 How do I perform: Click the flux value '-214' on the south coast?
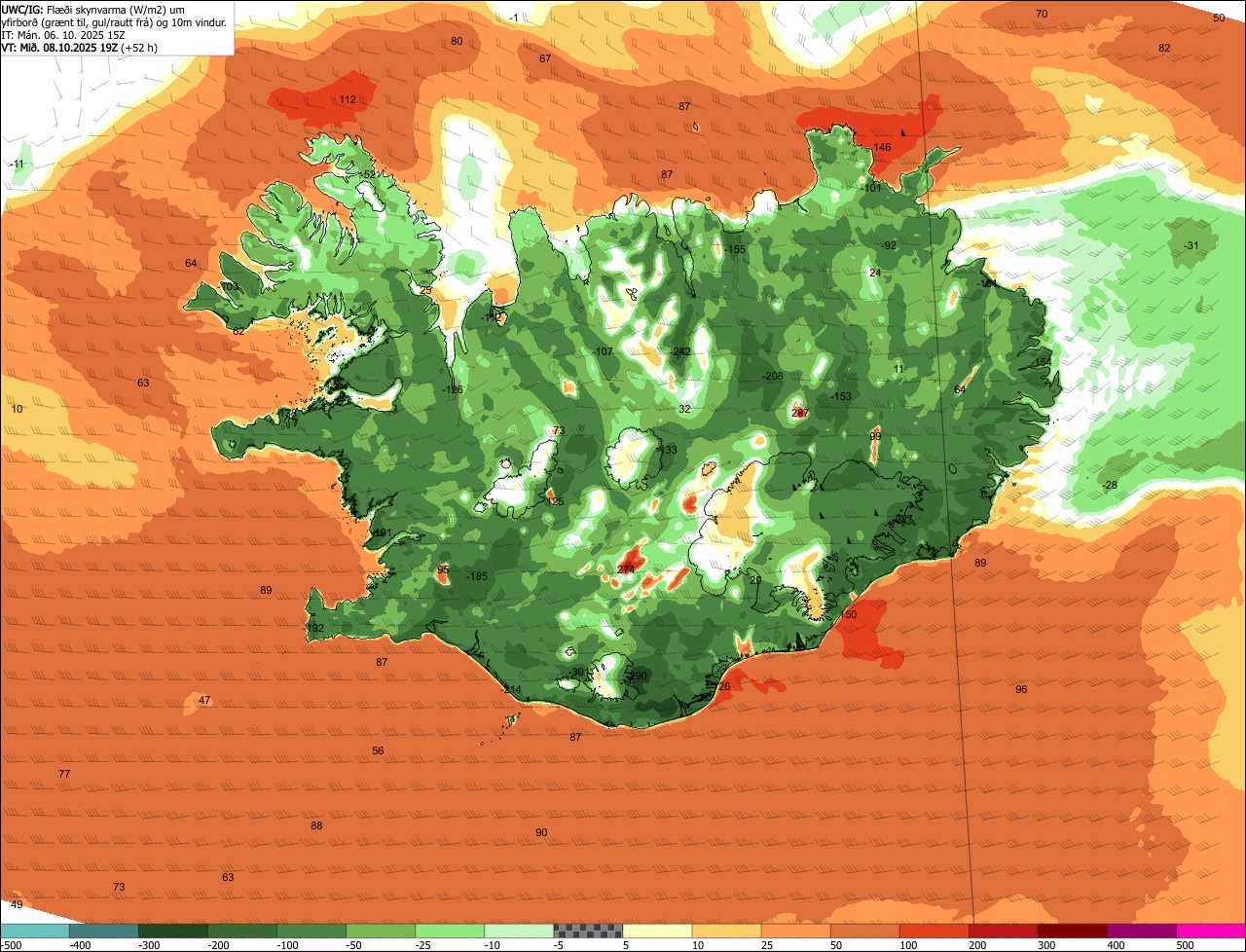tap(511, 690)
